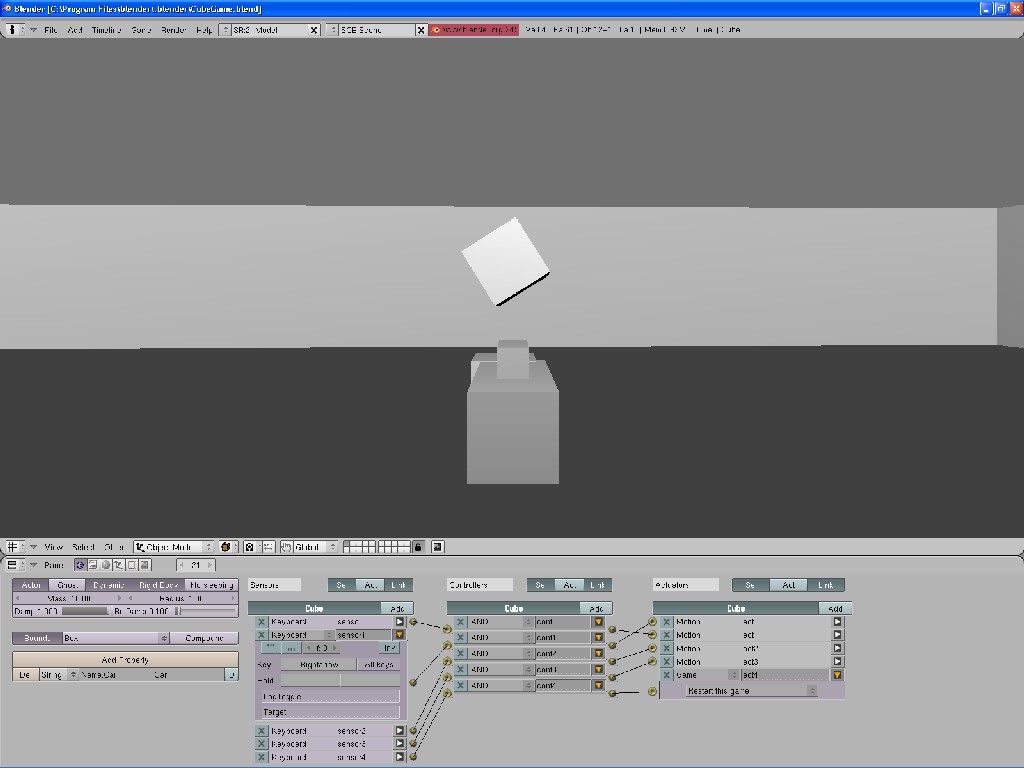Toggle the layer lock icon in 3D header
1024x768 pixels.
(418, 547)
